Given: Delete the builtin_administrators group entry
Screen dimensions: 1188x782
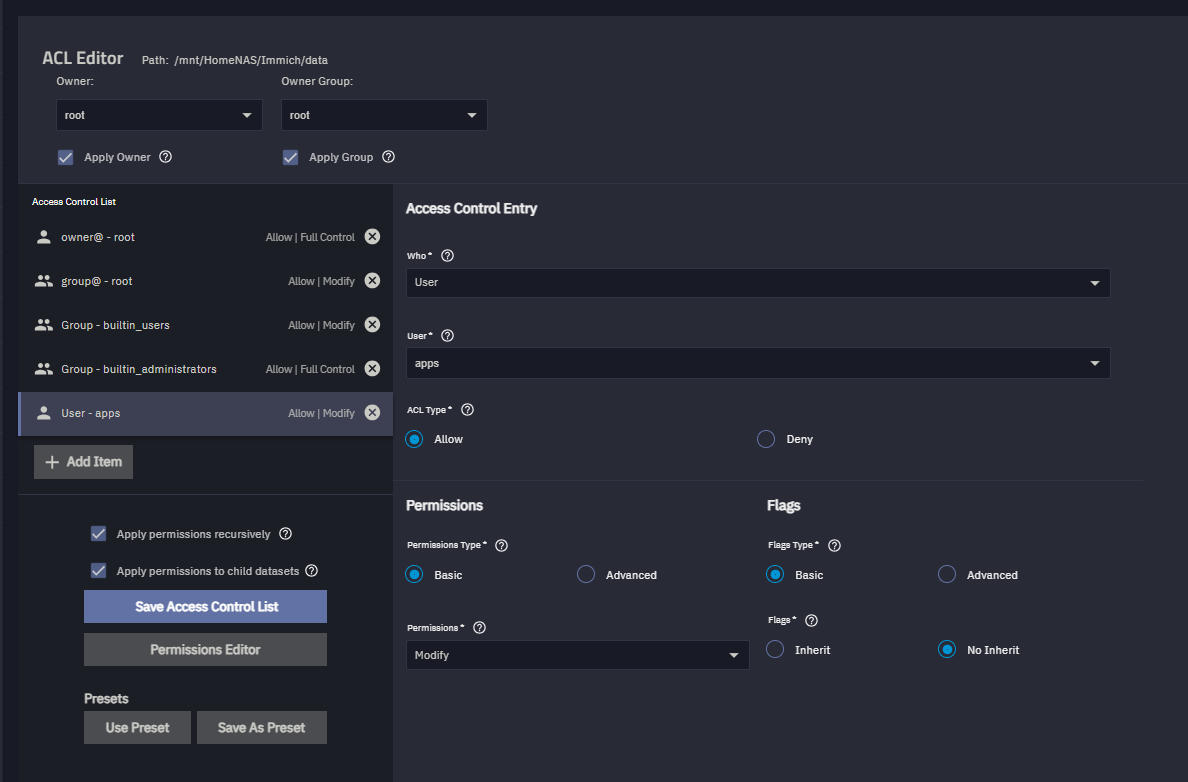Looking at the screenshot, I should (372, 369).
